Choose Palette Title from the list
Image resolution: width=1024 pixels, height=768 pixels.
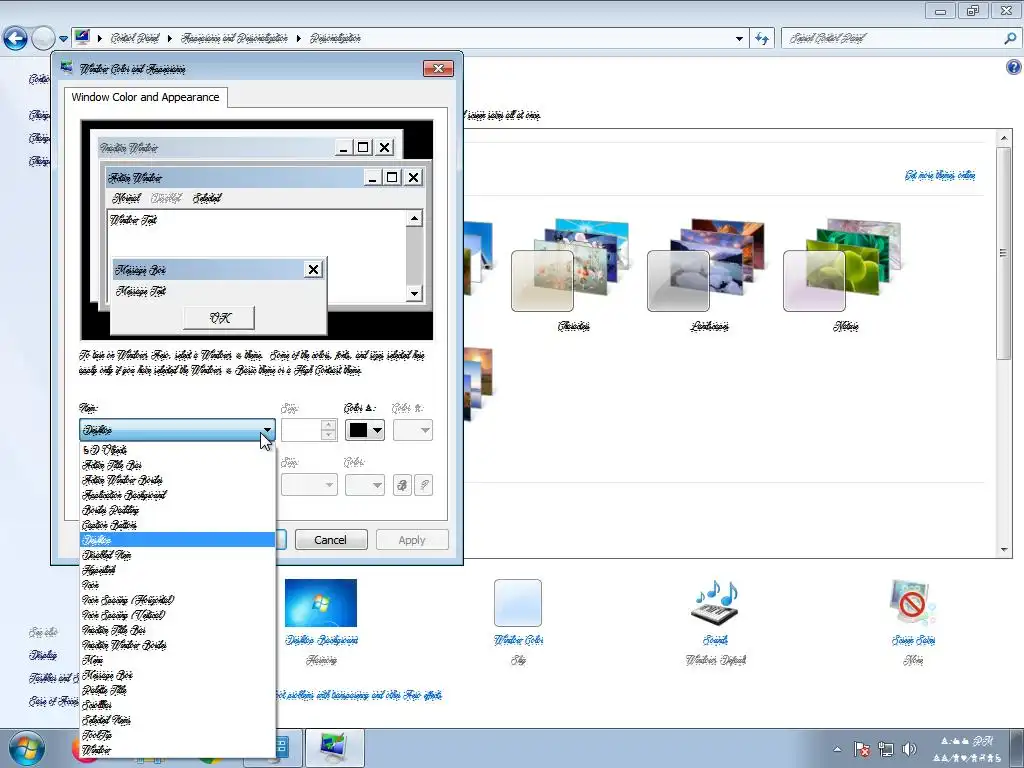[178, 690]
